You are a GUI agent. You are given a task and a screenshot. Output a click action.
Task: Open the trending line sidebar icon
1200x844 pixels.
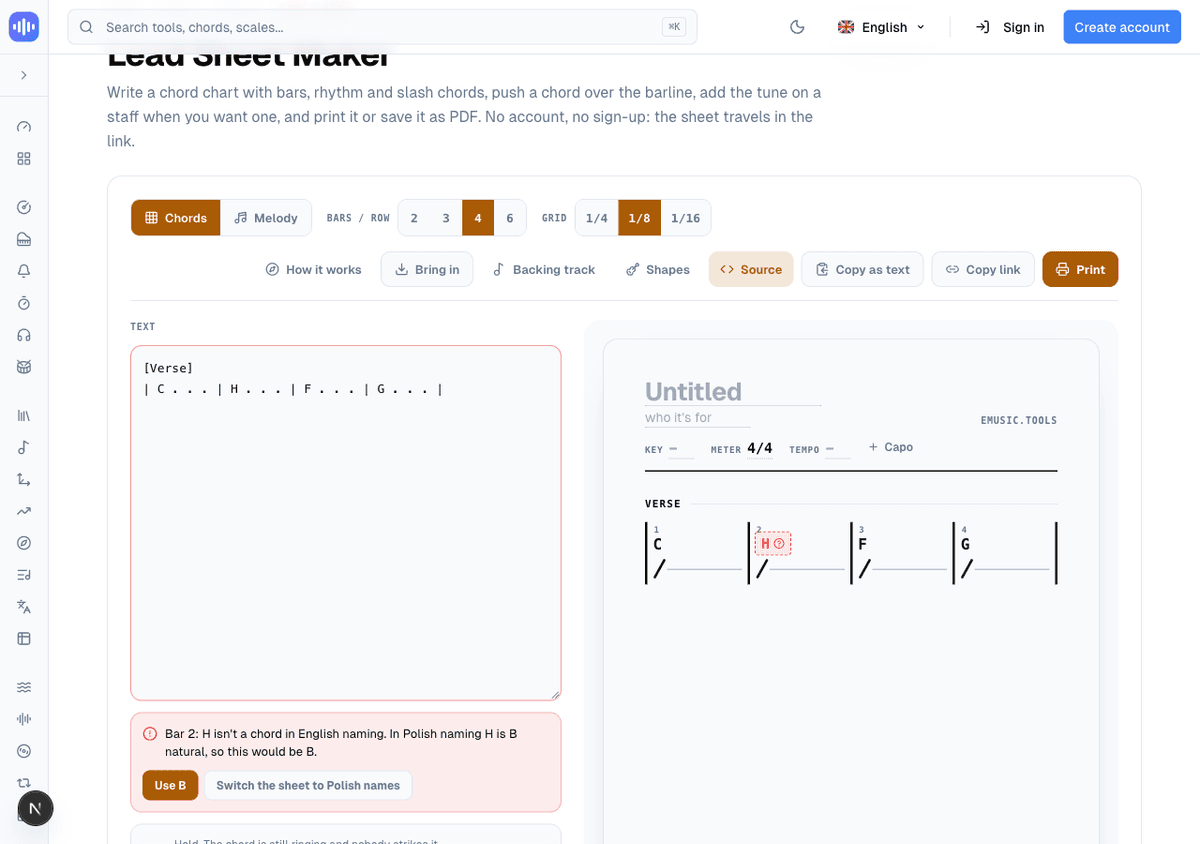click(x=24, y=511)
